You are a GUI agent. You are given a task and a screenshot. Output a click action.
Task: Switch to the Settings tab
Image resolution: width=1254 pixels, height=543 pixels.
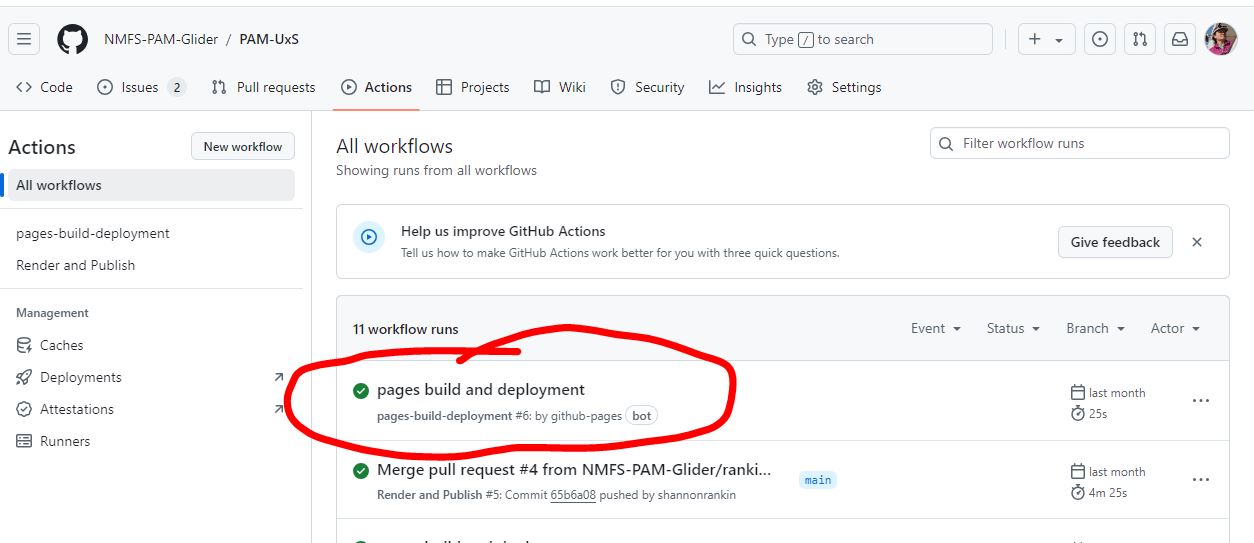pyautogui.click(x=844, y=87)
